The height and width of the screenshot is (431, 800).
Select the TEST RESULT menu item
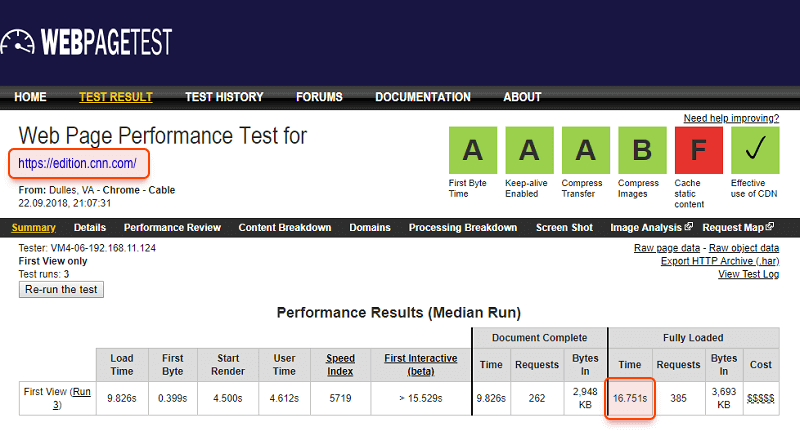tap(116, 97)
